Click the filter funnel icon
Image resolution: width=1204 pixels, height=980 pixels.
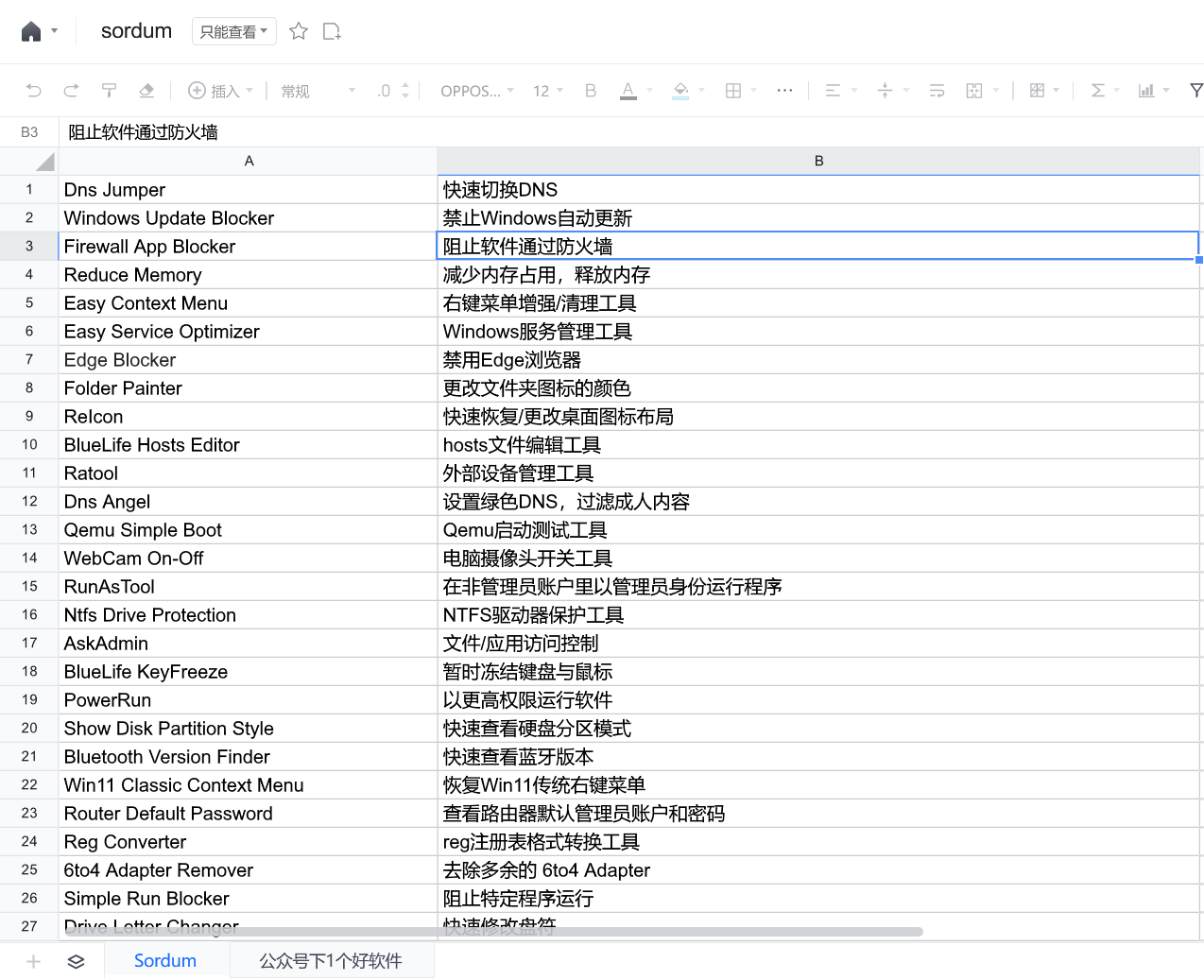(x=1196, y=91)
